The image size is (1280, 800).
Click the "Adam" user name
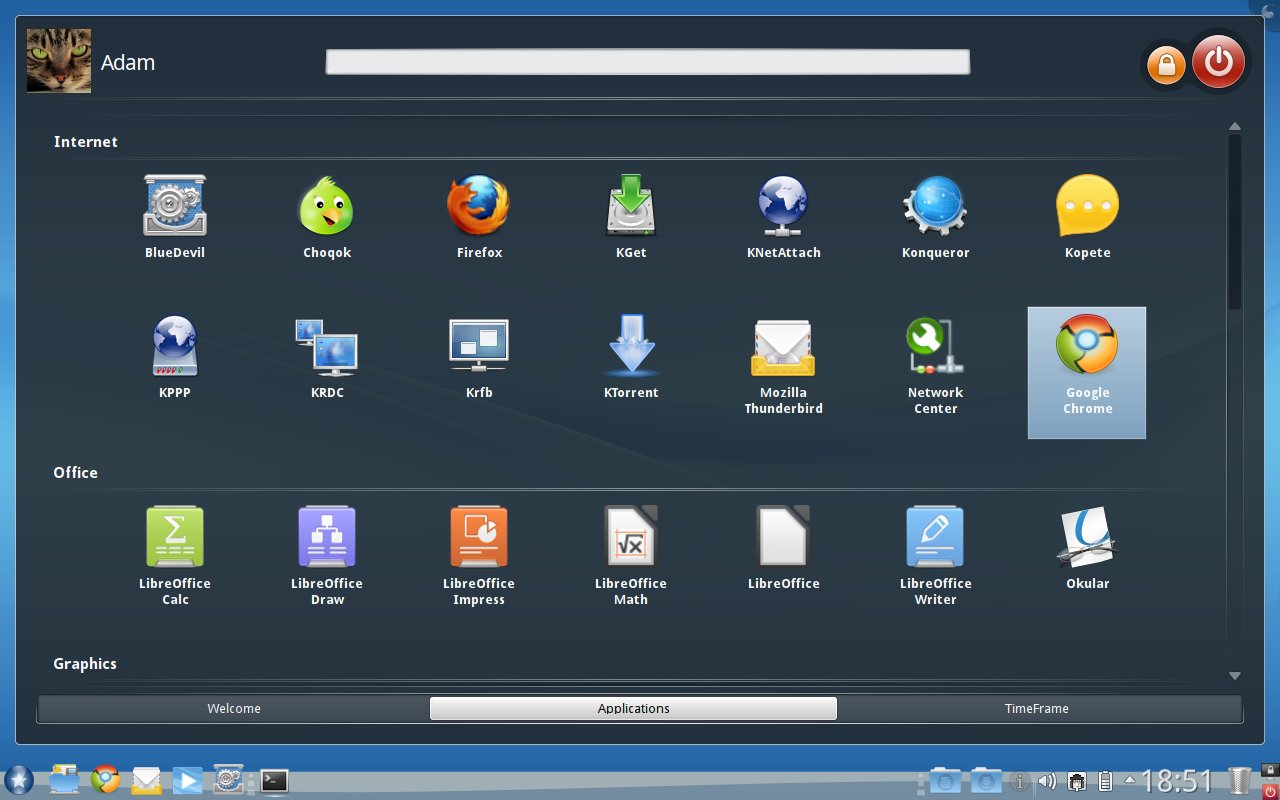click(128, 63)
